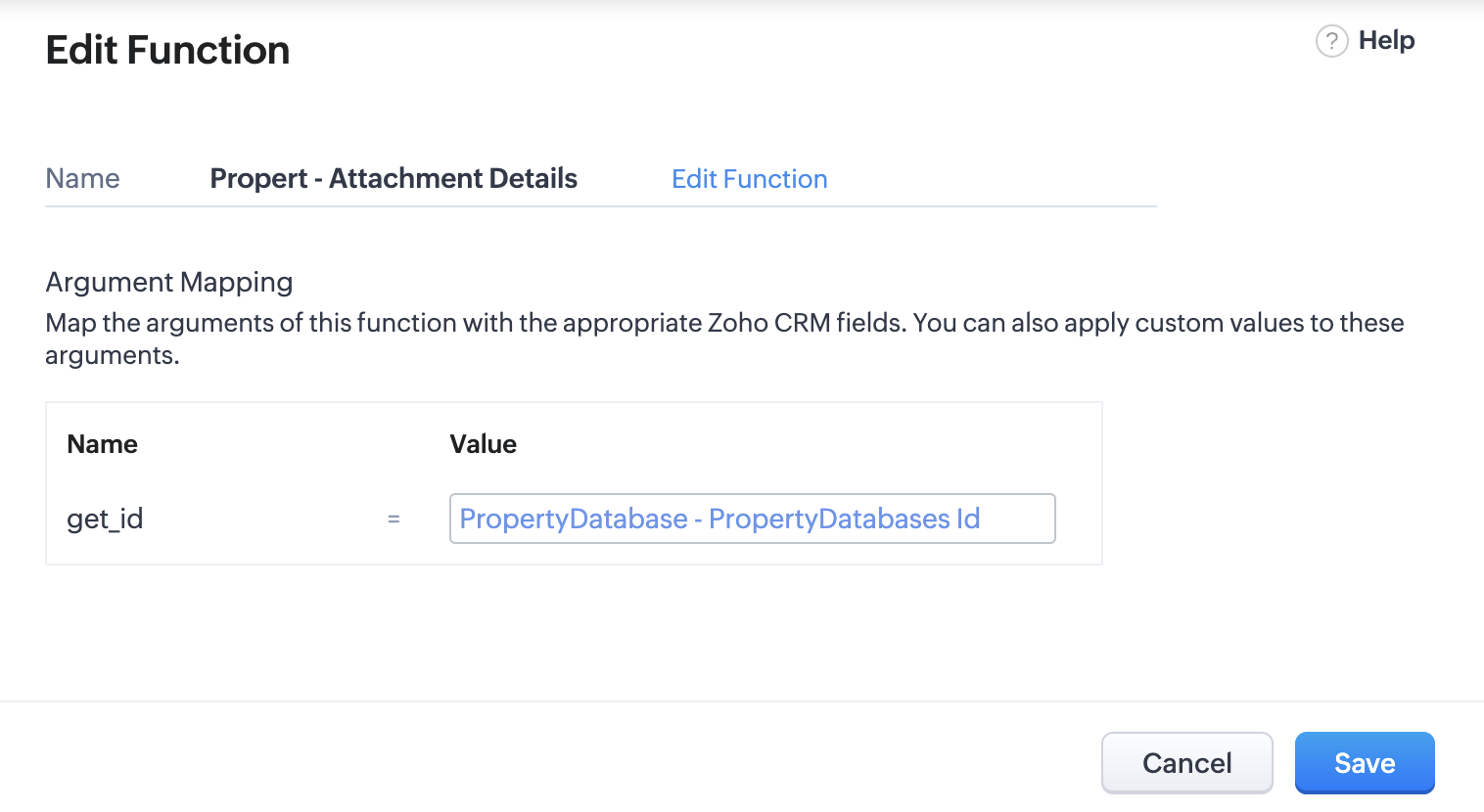Activate the blue Save button
The height and width of the screenshot is (812, 1484).
click(1364, 762)
